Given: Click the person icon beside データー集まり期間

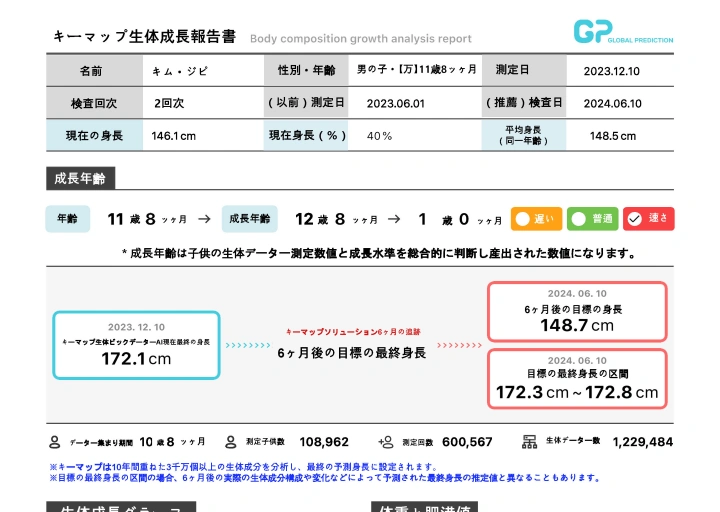Looking at the screenshot, I should click(x=55, y=441).
